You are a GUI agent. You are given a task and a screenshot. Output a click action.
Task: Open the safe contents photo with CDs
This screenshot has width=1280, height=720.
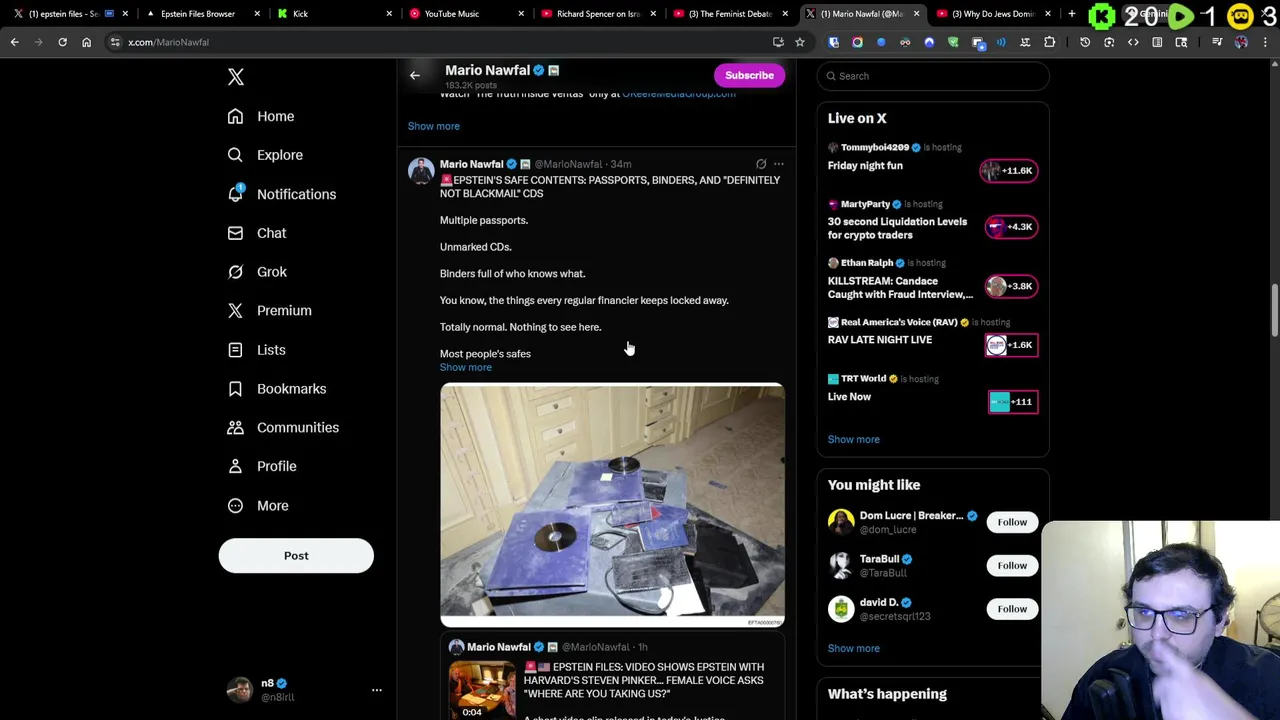pos(612,505)
